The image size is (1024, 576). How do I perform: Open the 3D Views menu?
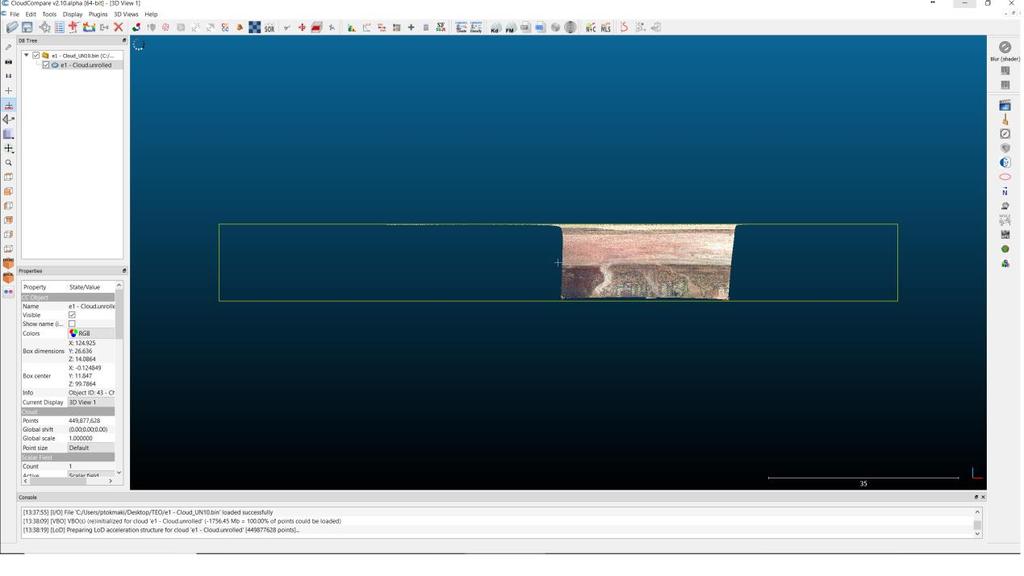126,14
